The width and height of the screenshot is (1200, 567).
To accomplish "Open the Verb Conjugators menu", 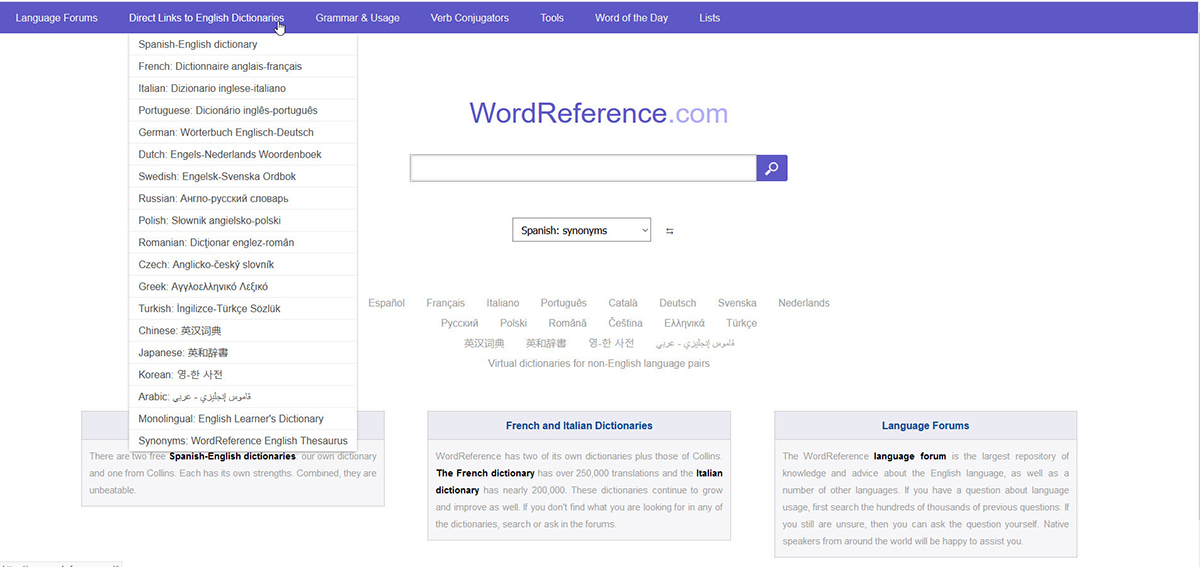I will click(470, 18).
